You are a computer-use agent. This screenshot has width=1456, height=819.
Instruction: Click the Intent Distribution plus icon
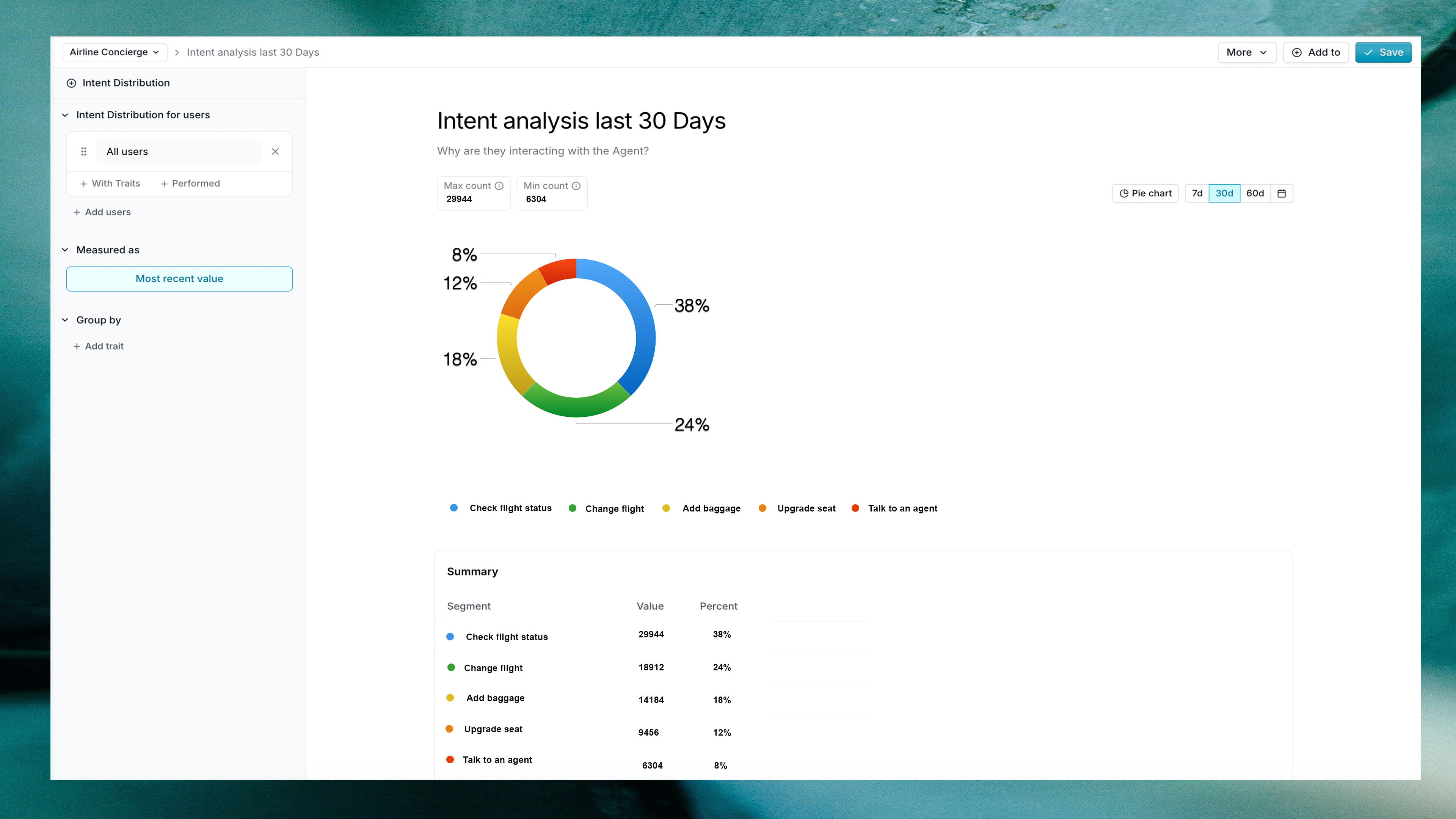click(x=71, y=83)
